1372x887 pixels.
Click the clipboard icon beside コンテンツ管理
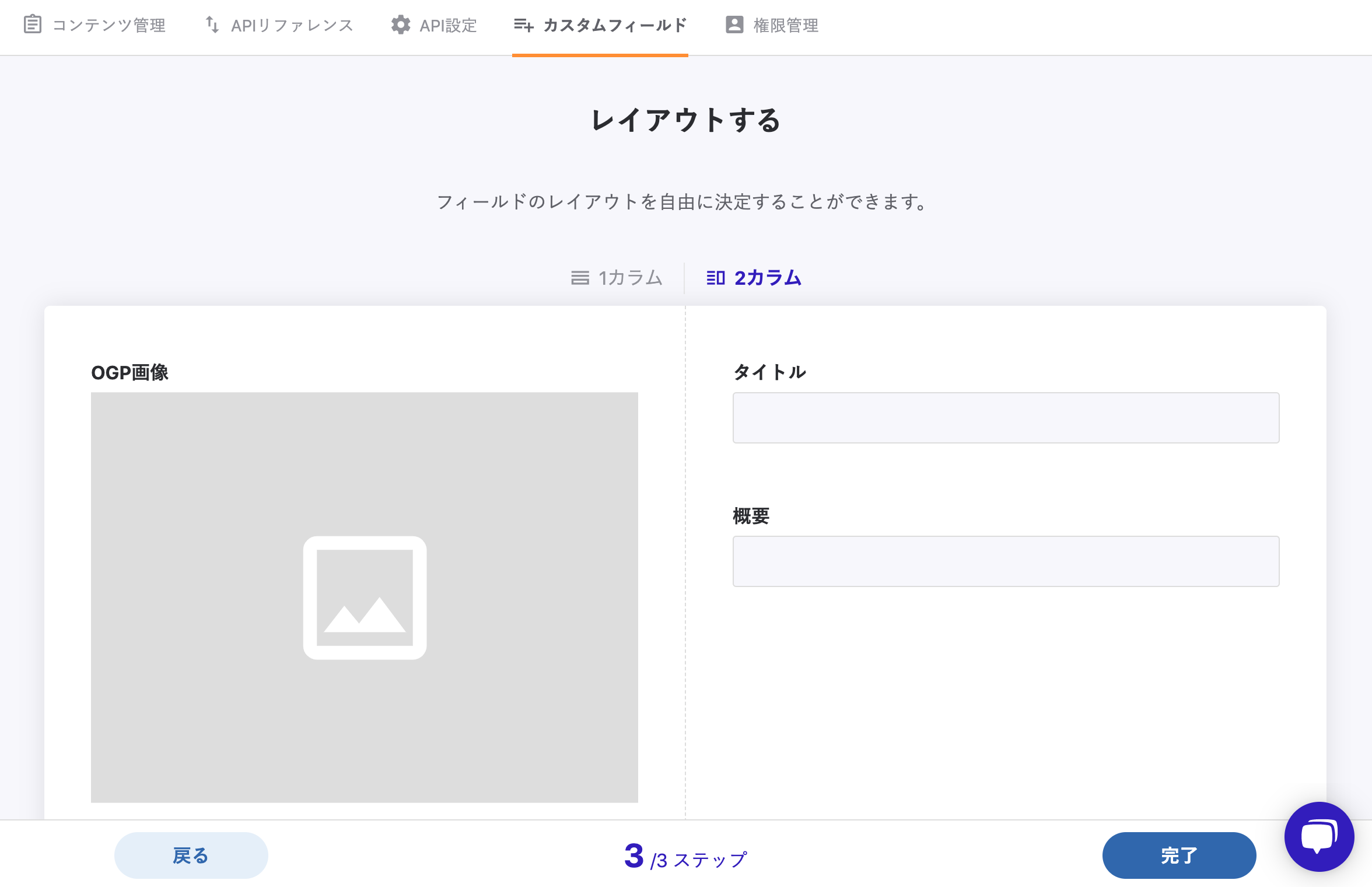(33, 25)
